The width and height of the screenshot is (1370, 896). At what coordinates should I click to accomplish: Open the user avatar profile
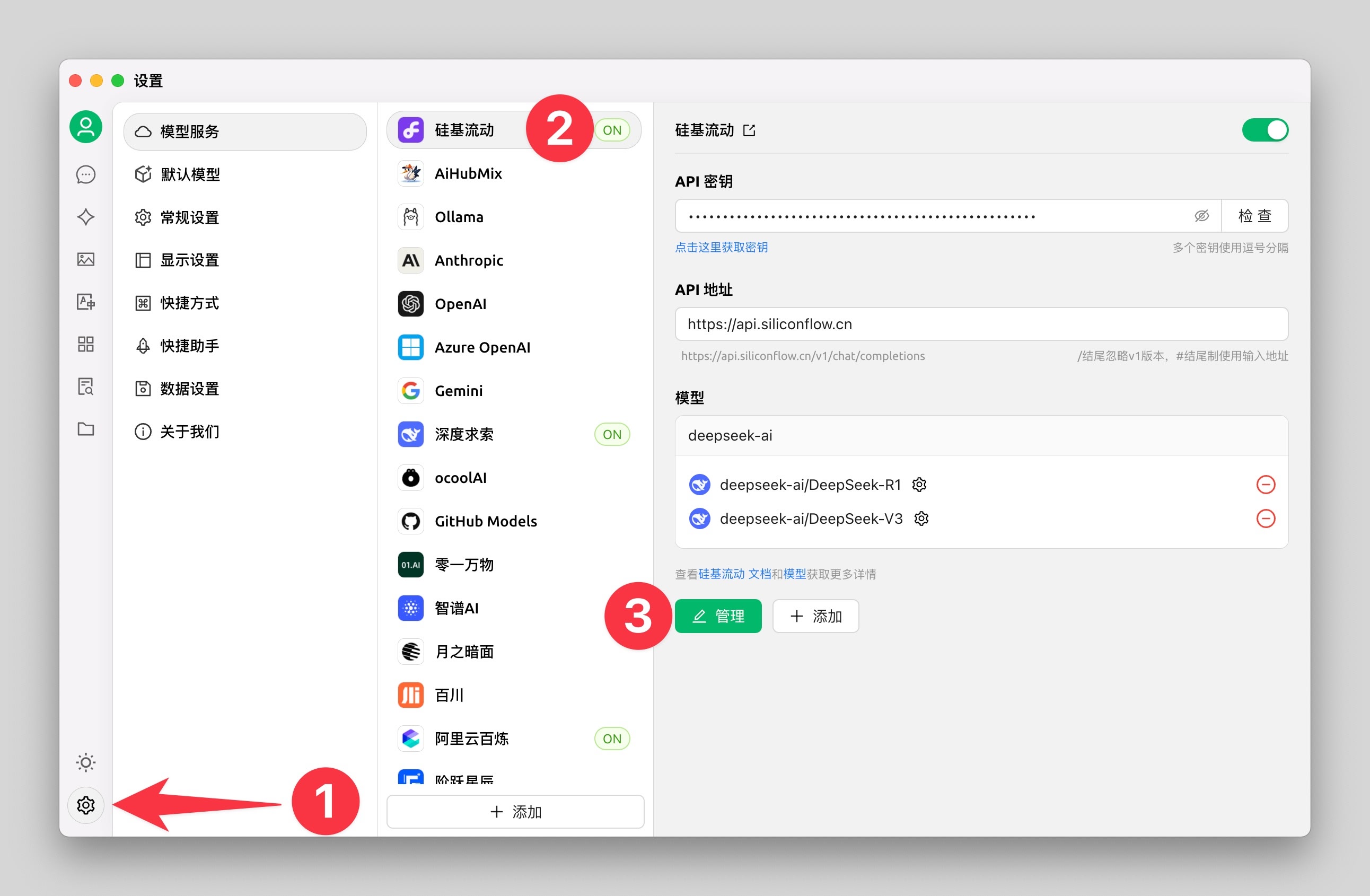[86, 127]
